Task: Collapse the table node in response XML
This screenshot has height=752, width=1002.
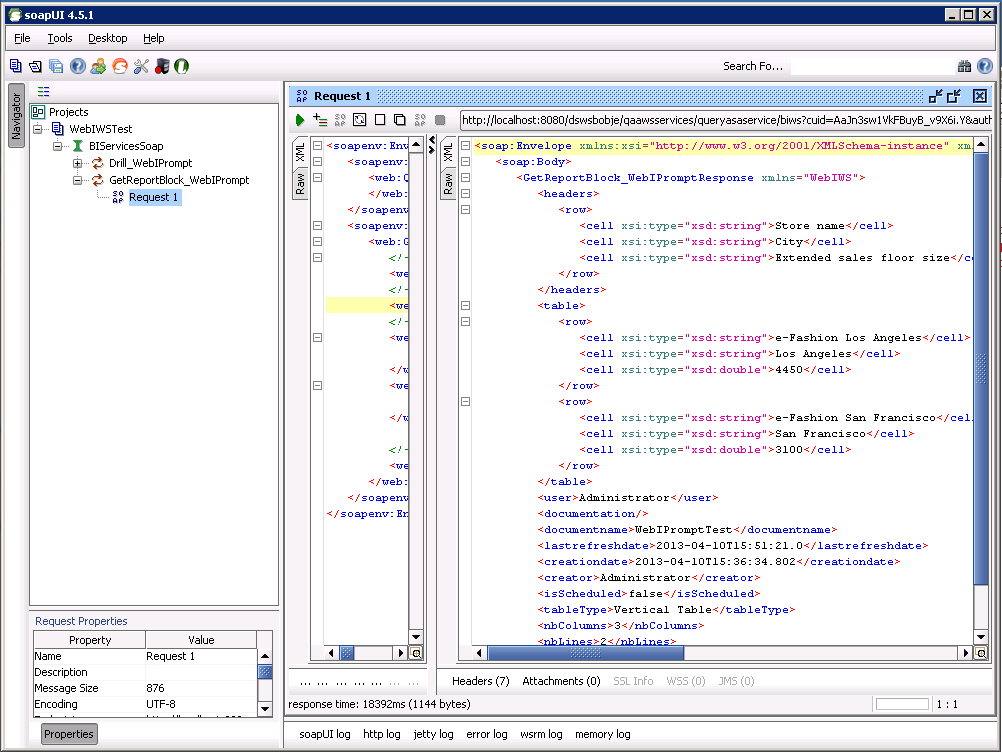Action: (465, 305)
